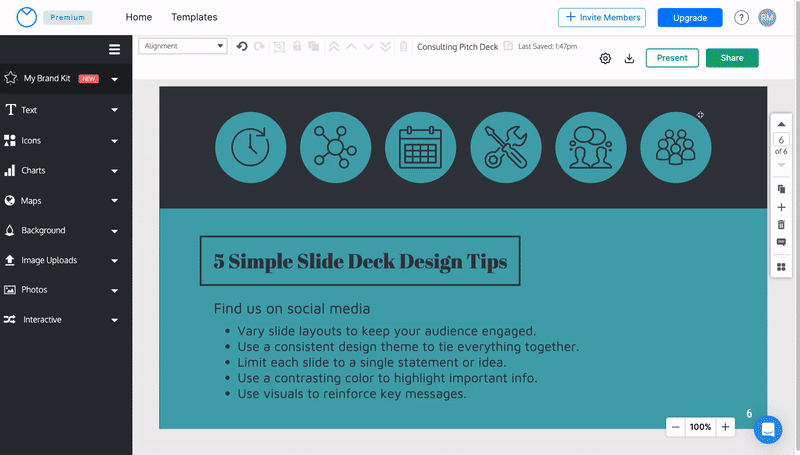
Task: Click the download icon
Action: click(x=630, y=58)
